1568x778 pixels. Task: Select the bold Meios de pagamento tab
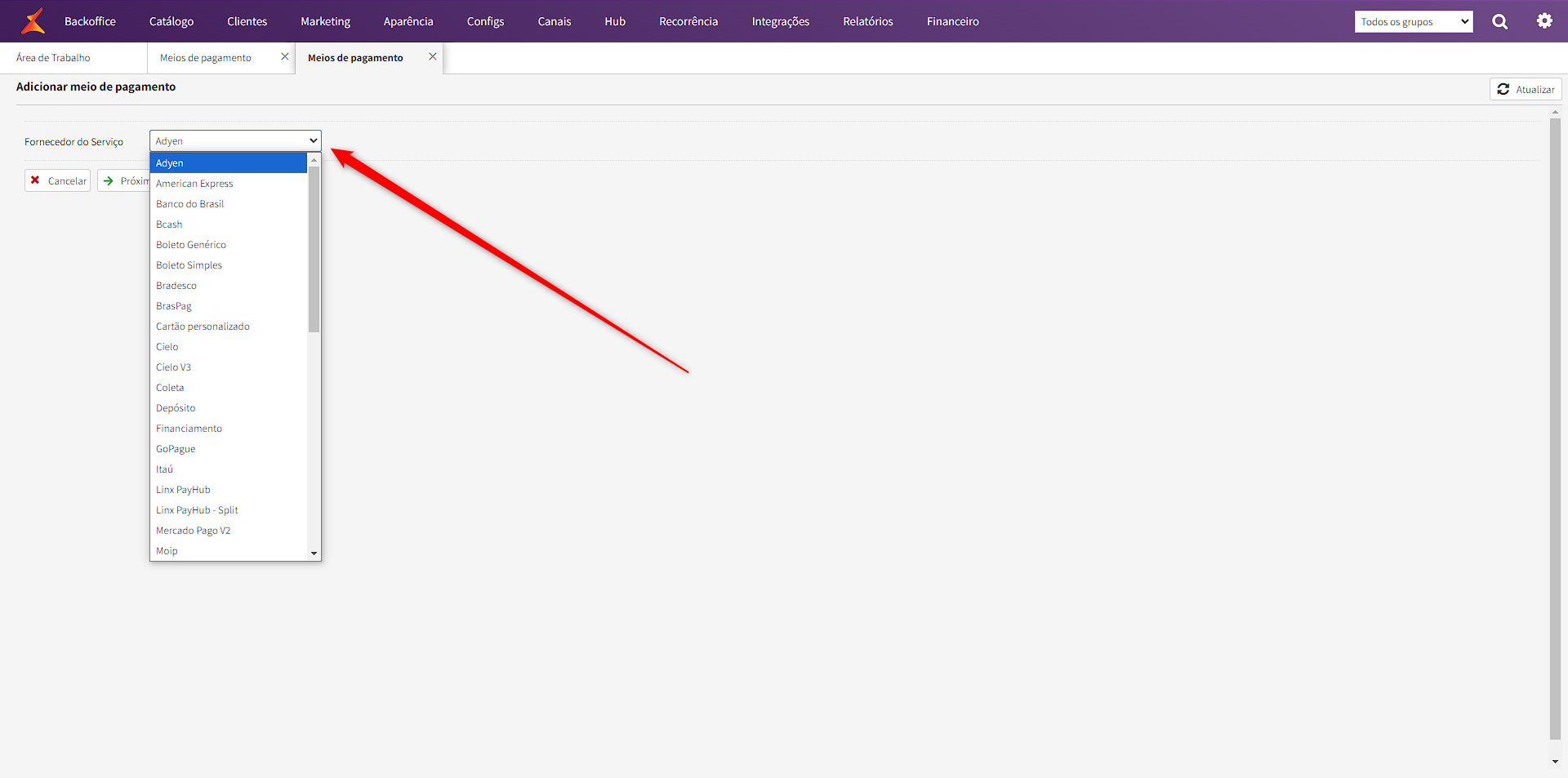[355, 58]
